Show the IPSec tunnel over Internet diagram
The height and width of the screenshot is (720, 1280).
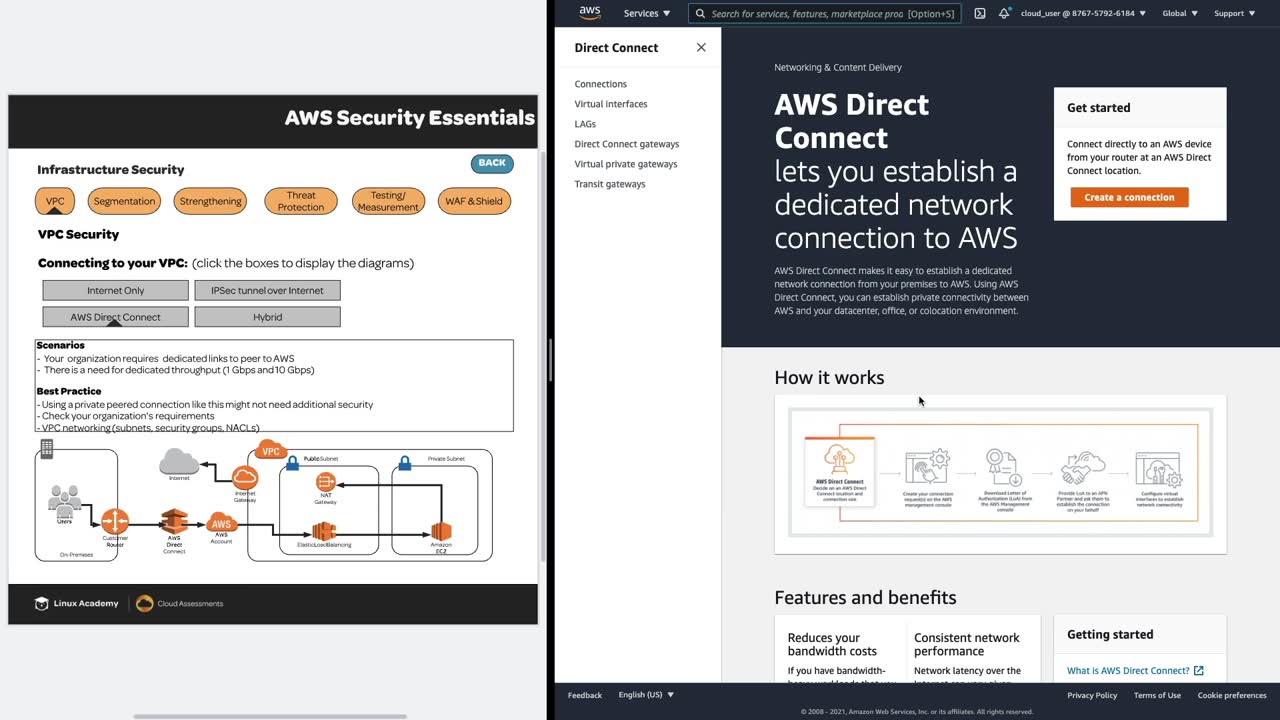click(267, 290)
